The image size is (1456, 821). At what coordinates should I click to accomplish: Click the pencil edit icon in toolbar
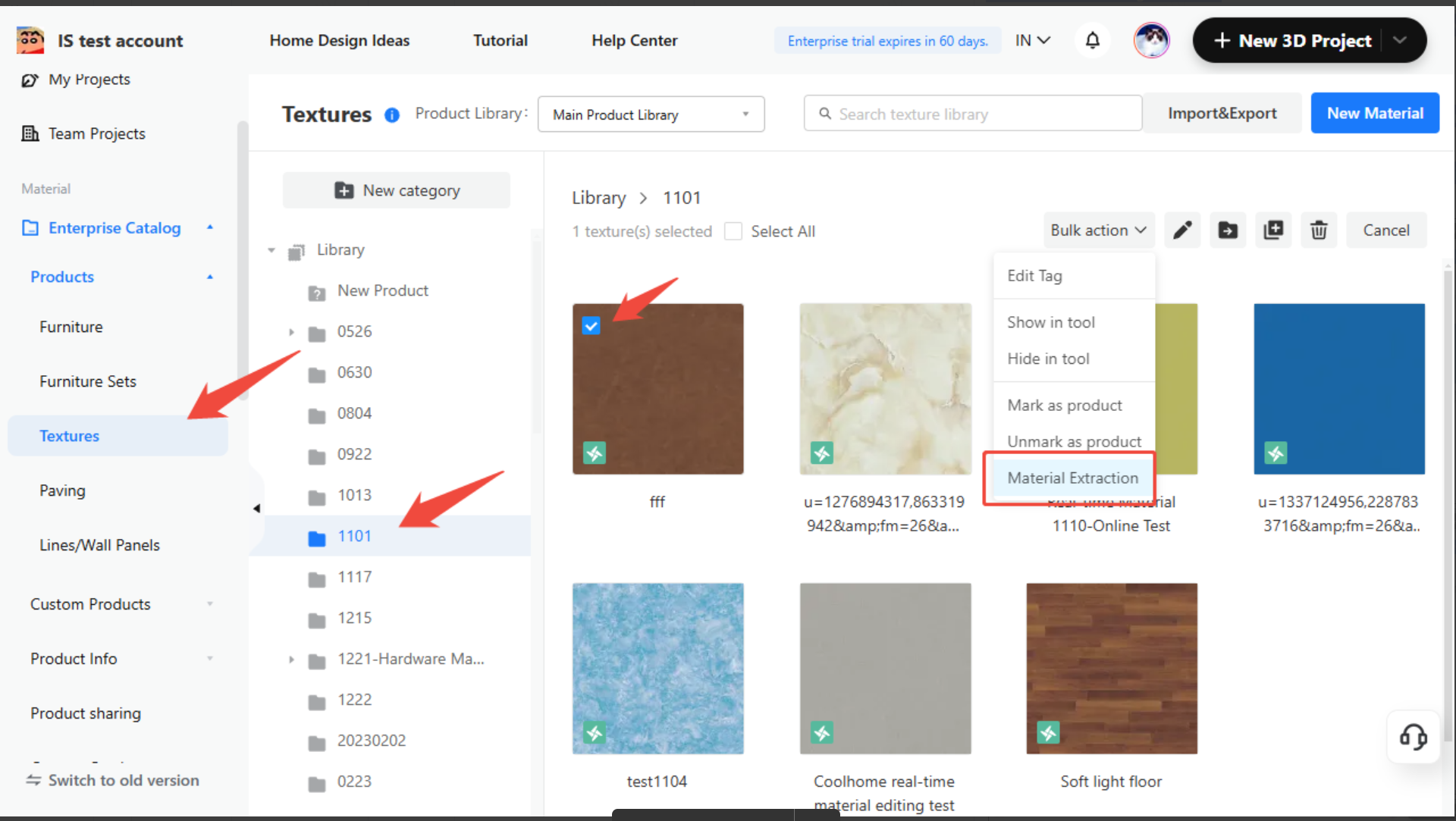tap(1182, 230)
